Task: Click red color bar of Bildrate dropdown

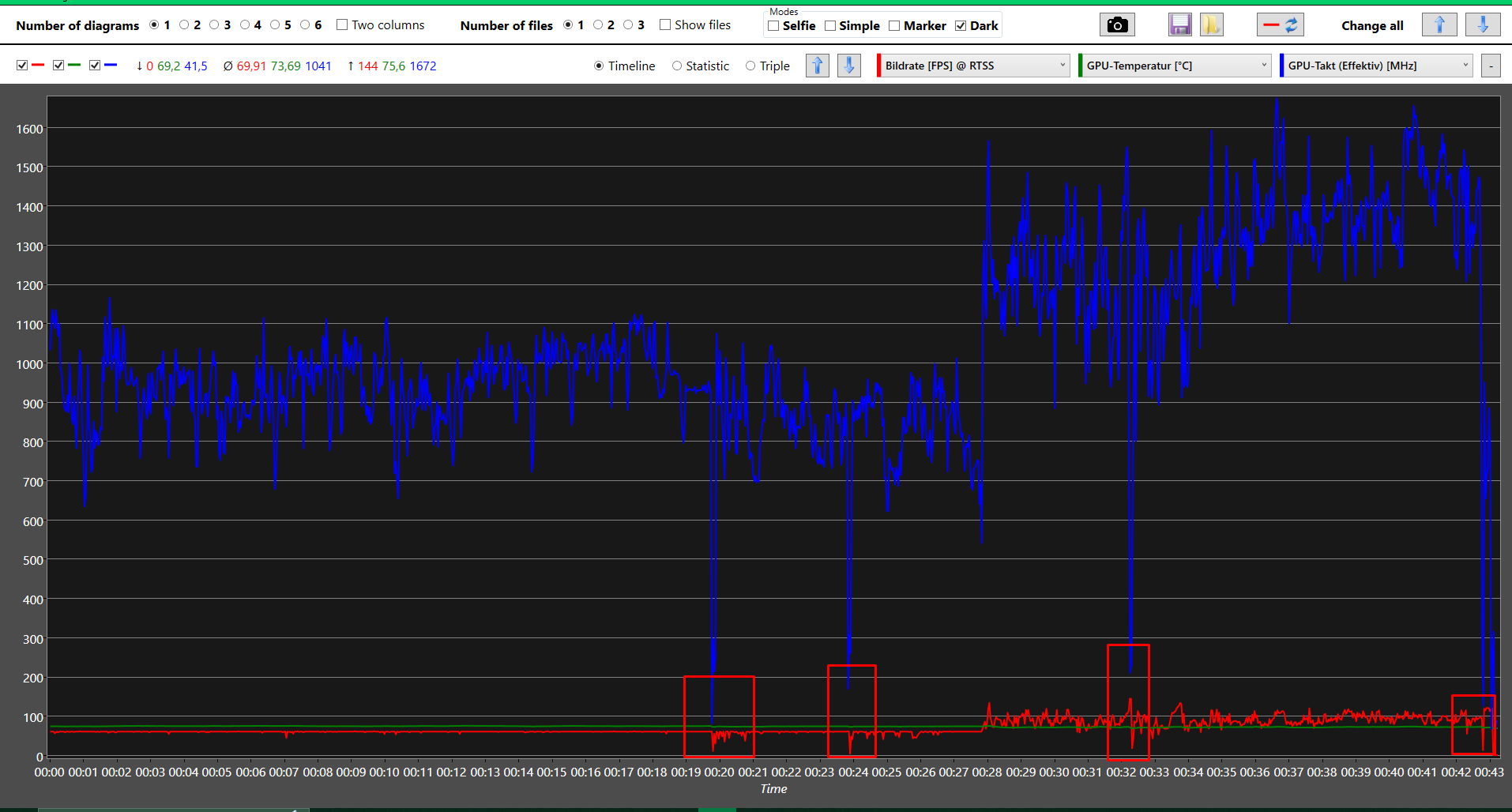Action: click(x=878, y=66)
